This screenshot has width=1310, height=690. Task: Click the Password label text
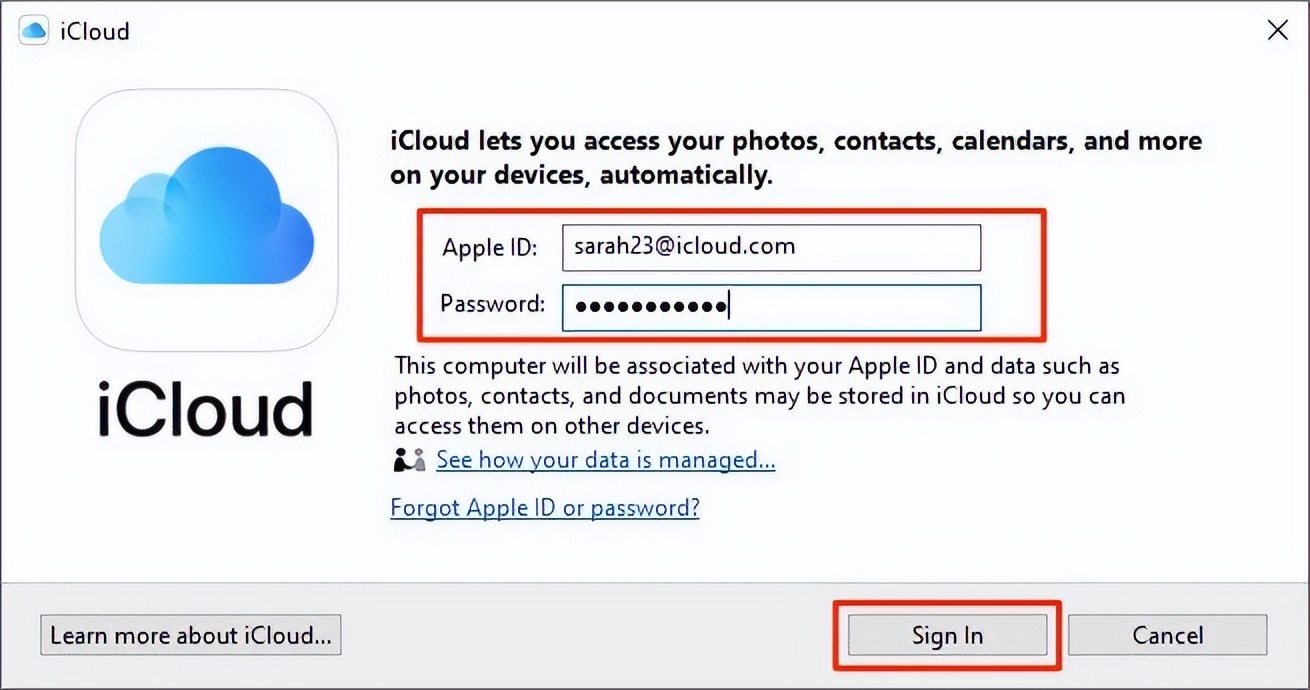click(493, 304)
